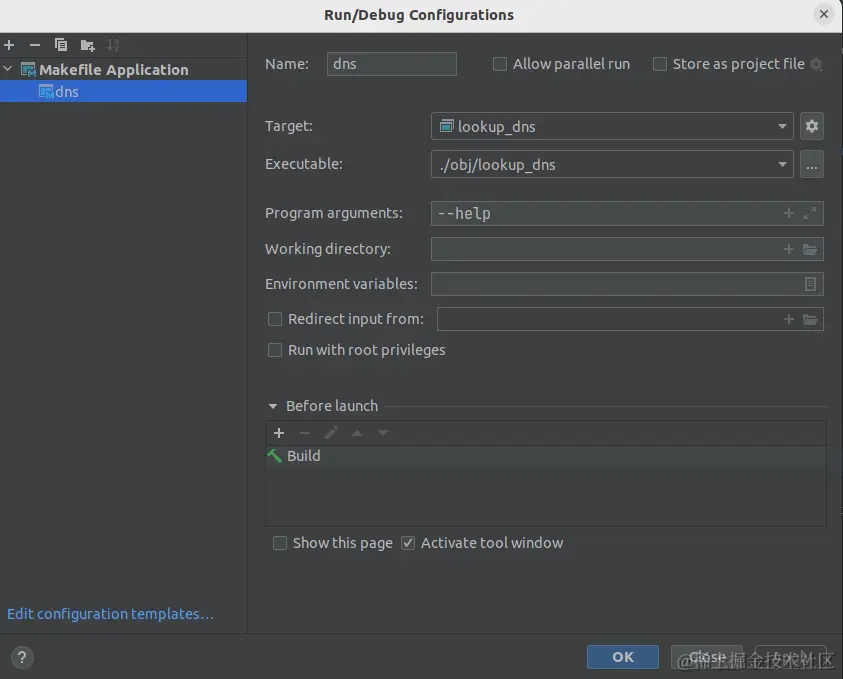Add a new run configuration
The height and width of the screenshot is (679, 843).
(x=9, y=45)
